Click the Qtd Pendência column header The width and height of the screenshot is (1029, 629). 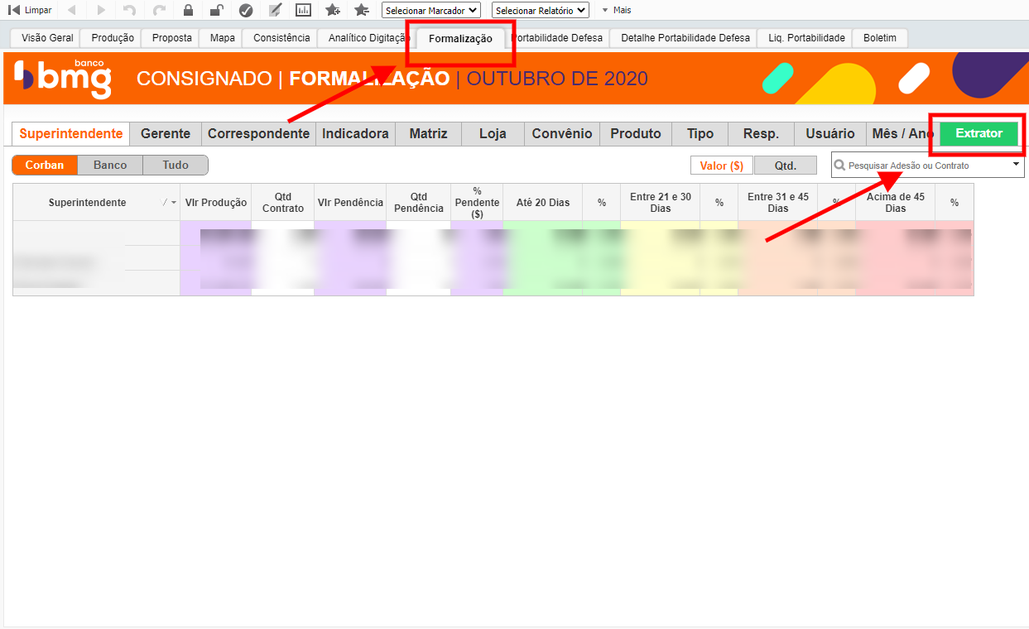click(x=419, y=202)
